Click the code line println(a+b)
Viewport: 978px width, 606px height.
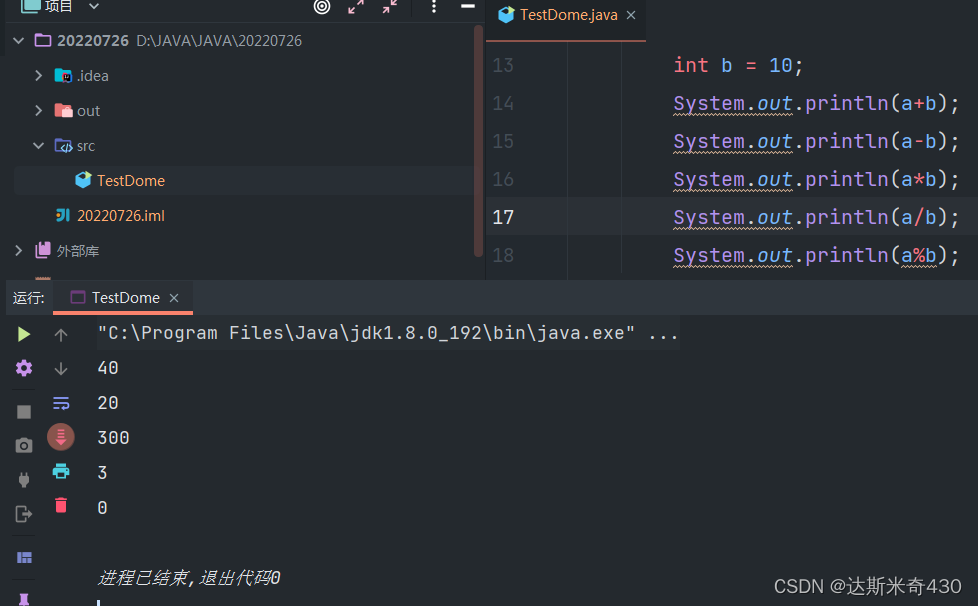pyautogui.click(x=816, y=103)
